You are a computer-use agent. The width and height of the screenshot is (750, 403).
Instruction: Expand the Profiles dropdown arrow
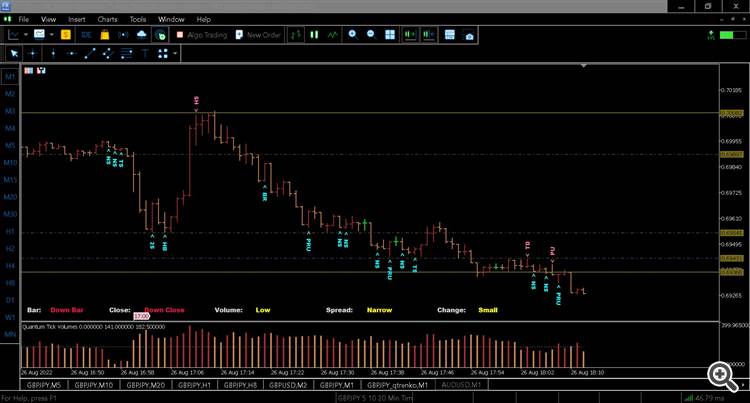pyautogui.click(x=52, y=35)
